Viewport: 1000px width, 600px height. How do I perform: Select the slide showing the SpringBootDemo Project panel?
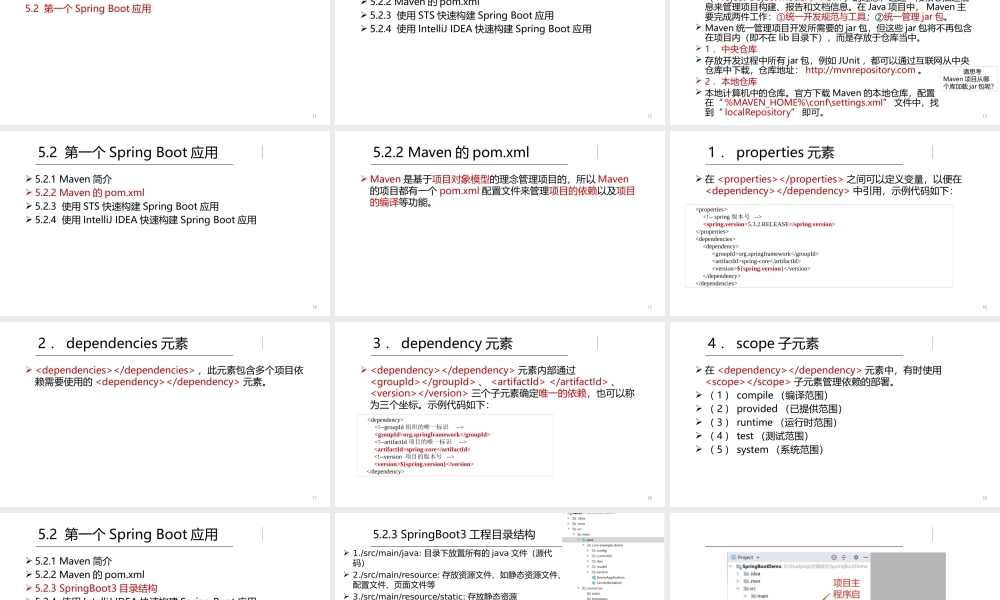[x=835, y=557]
